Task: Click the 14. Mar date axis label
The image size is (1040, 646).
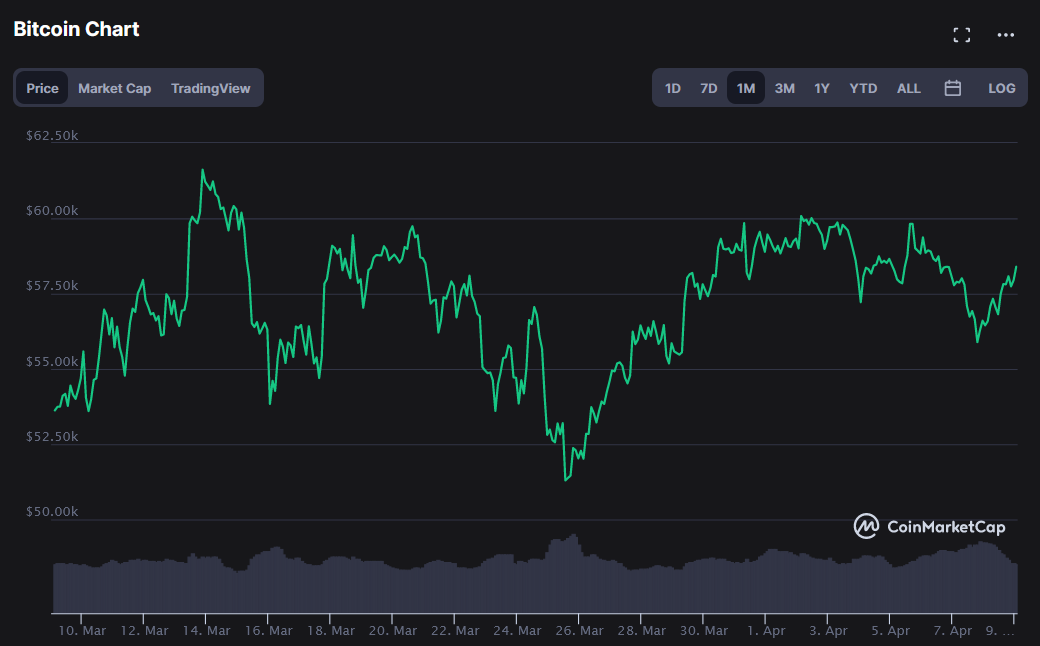Action: pos(206,631)
